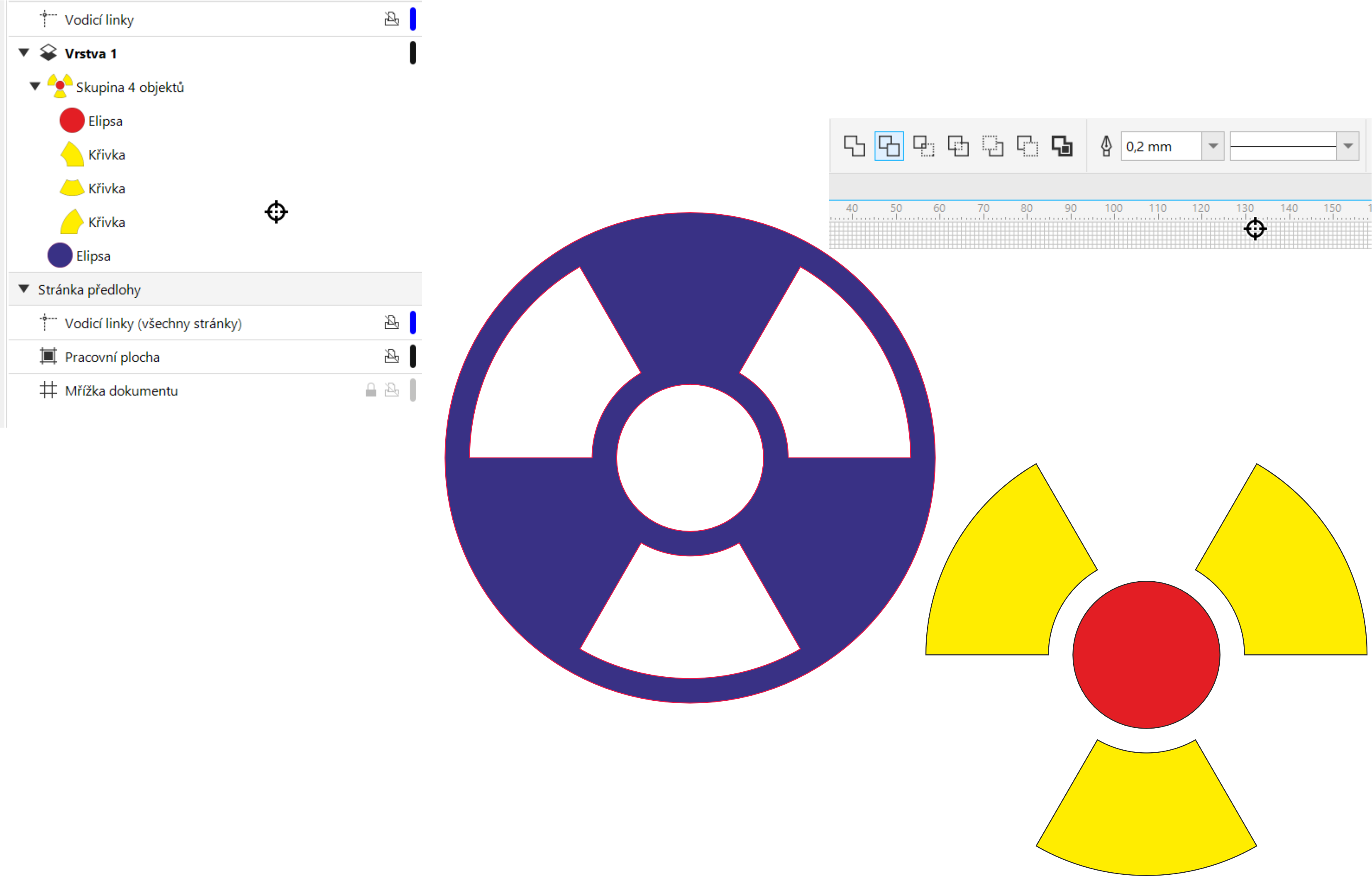
Task: Open the line style dropdown
Action: click(x=1348, y=147)
